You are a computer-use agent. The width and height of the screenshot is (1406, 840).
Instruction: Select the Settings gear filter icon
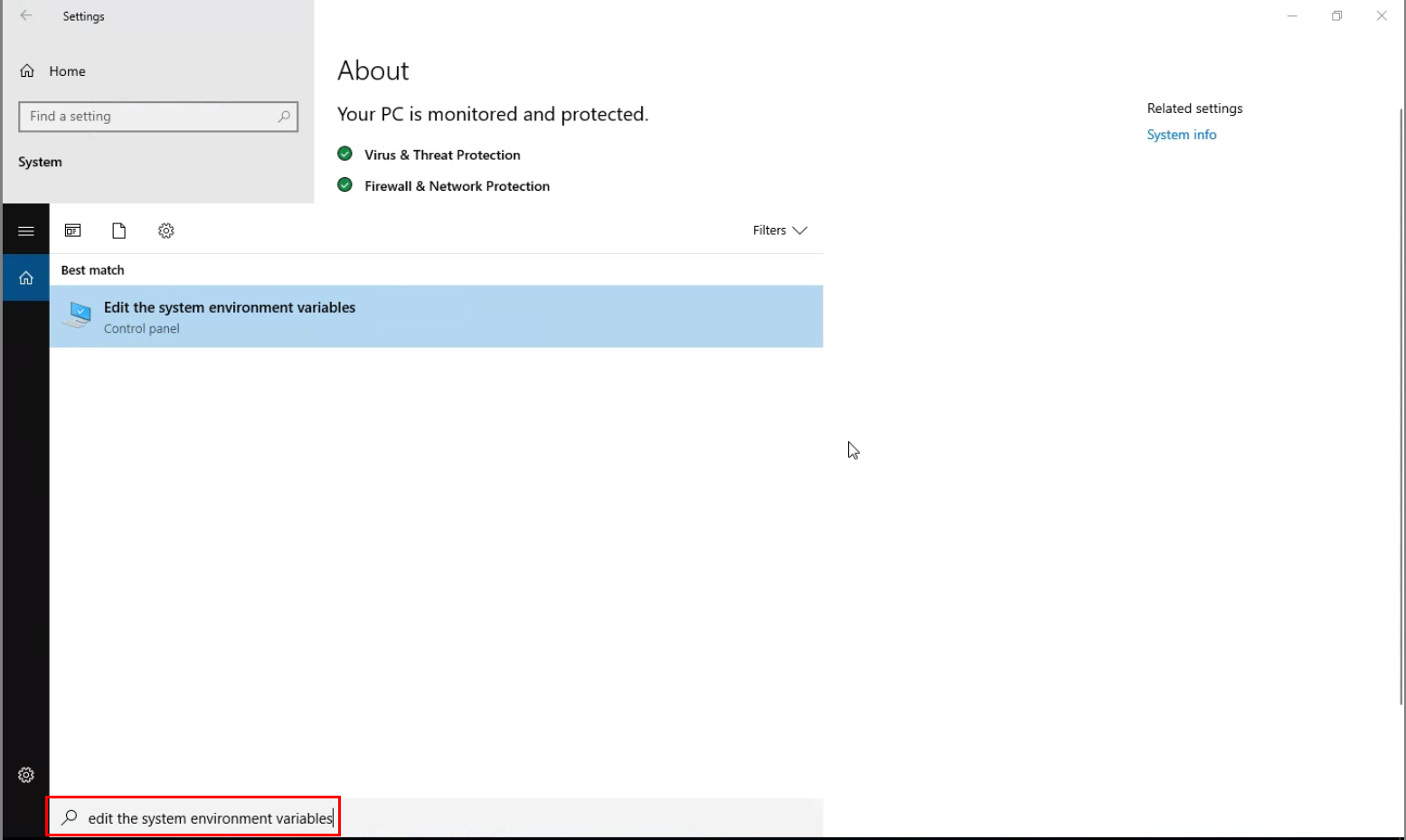(x=165, y=231)
